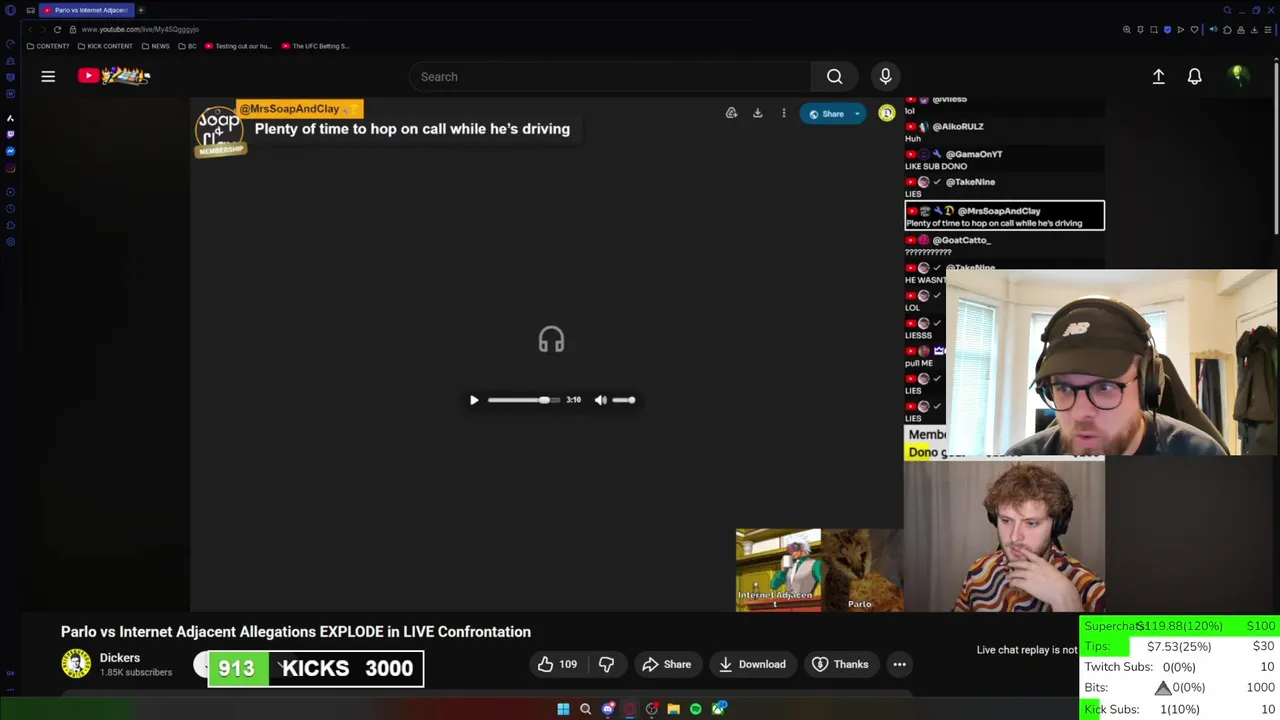The width and height of the screenshot is (1280, 720).
Task: Open the CONTENT? bookmarks folder
Action: click(48, 46)
